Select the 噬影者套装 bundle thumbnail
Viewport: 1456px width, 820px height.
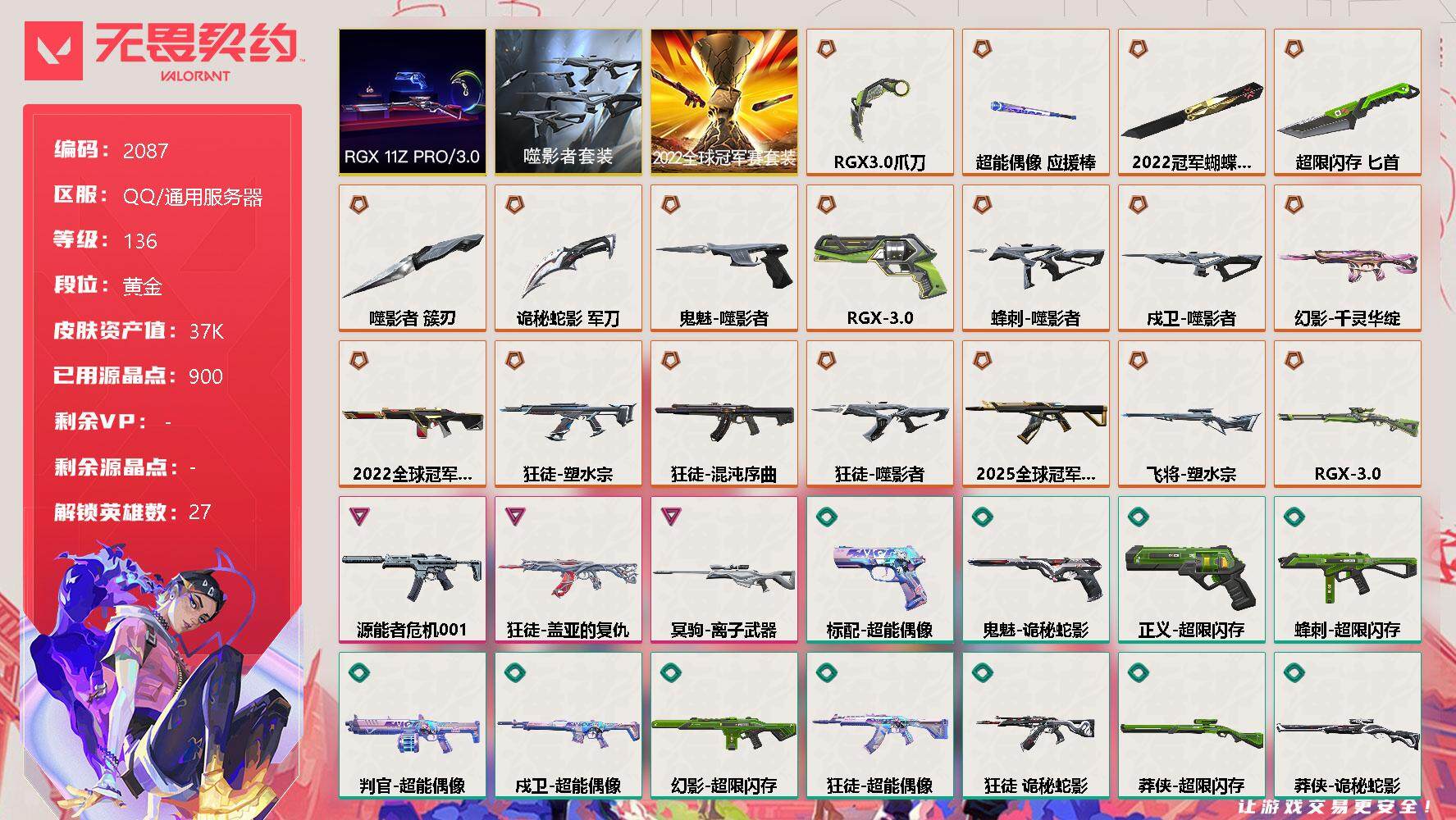point(568,102)
